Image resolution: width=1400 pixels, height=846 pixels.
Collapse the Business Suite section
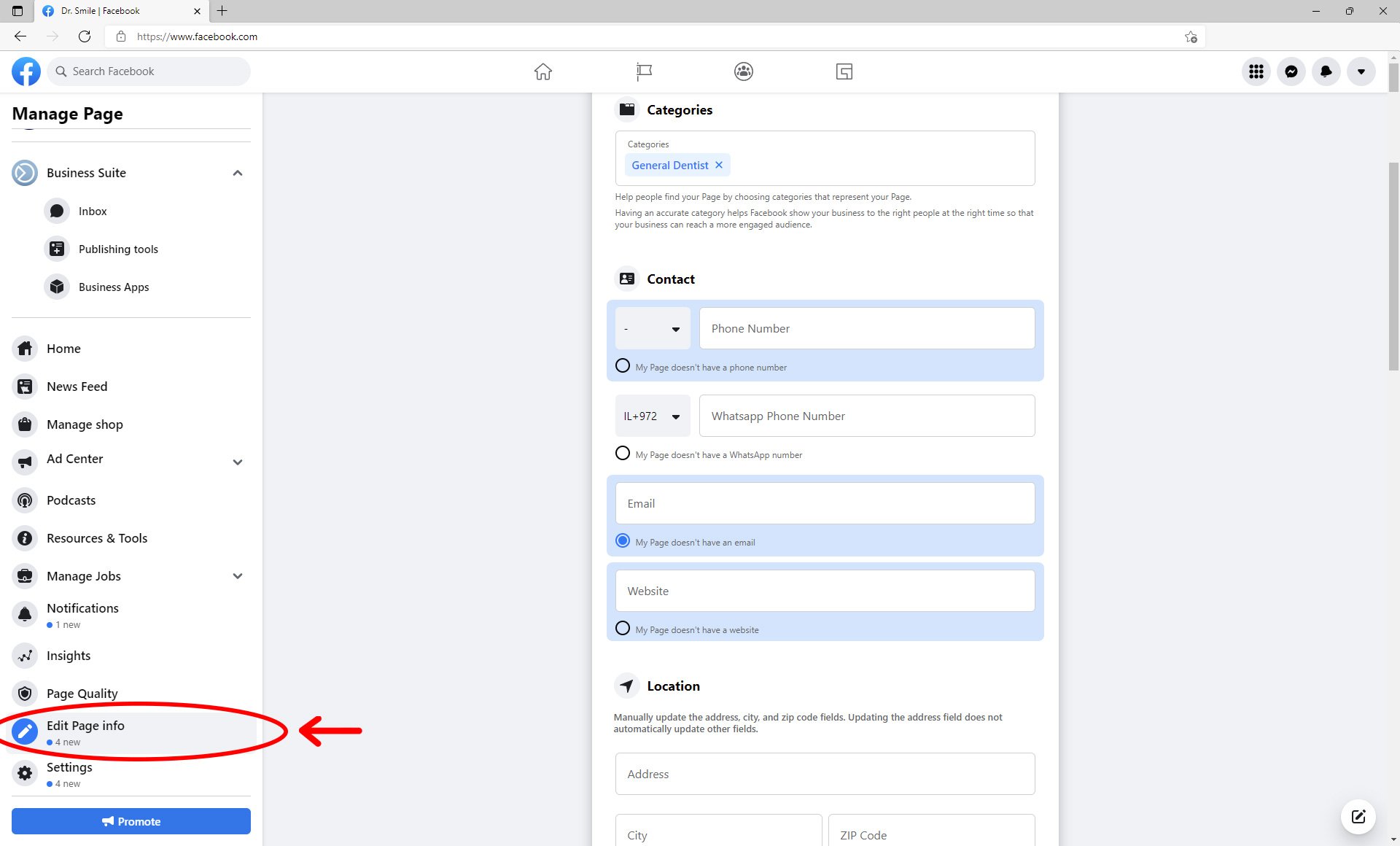(238, 173)
